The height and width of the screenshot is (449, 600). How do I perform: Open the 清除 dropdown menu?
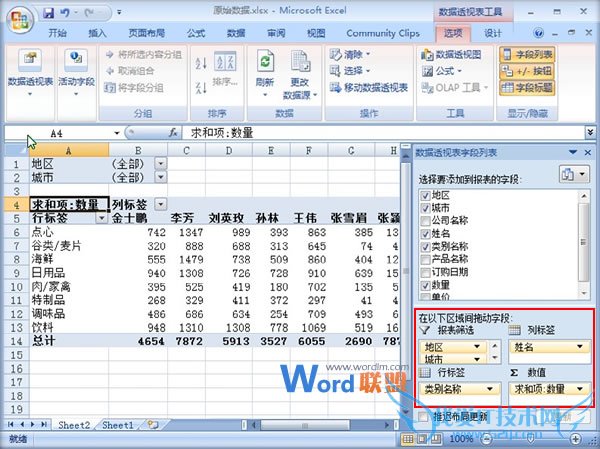tap(351, 54)
